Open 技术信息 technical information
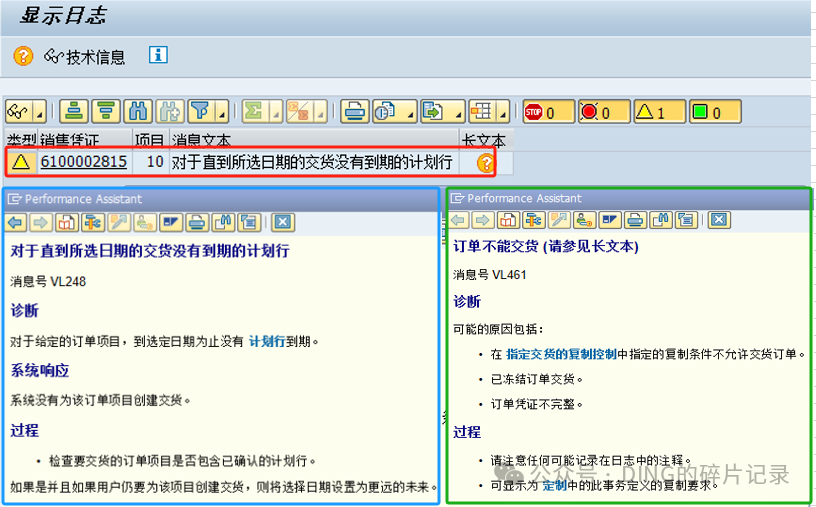The height and width of the screenshot is (507, 816). pyautogui.click(x=84, y=56)
